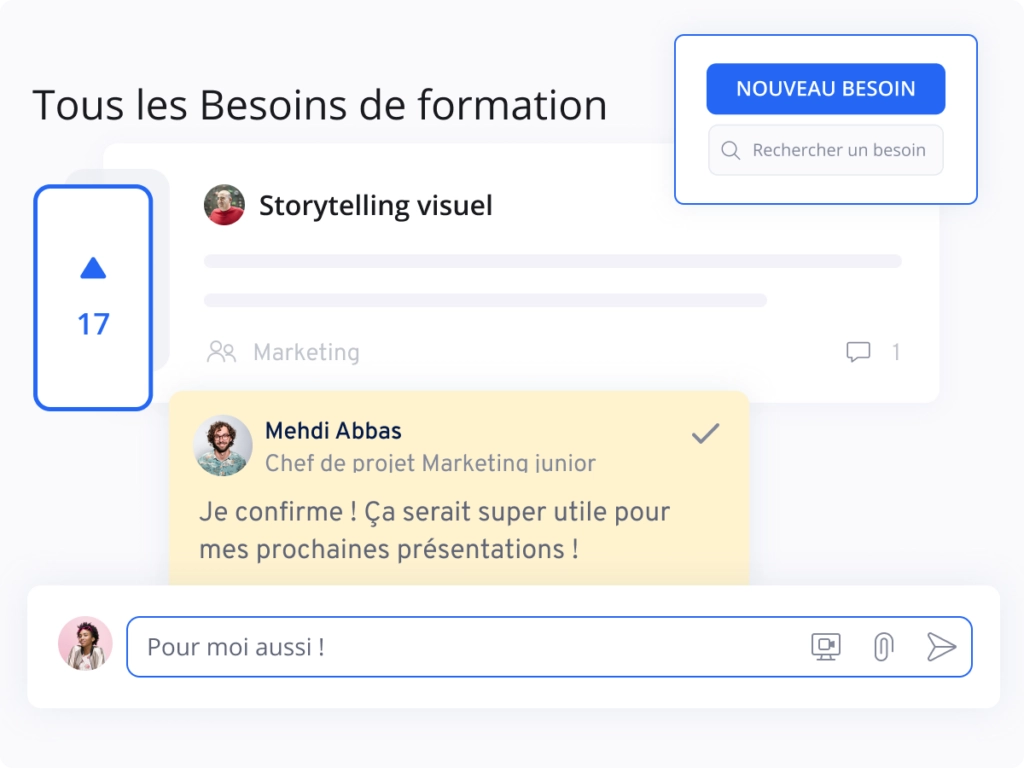Open the Storytelling visuel need title
Image resolution: width=1024 pixels, height=768 pixels.
point(375,206)
